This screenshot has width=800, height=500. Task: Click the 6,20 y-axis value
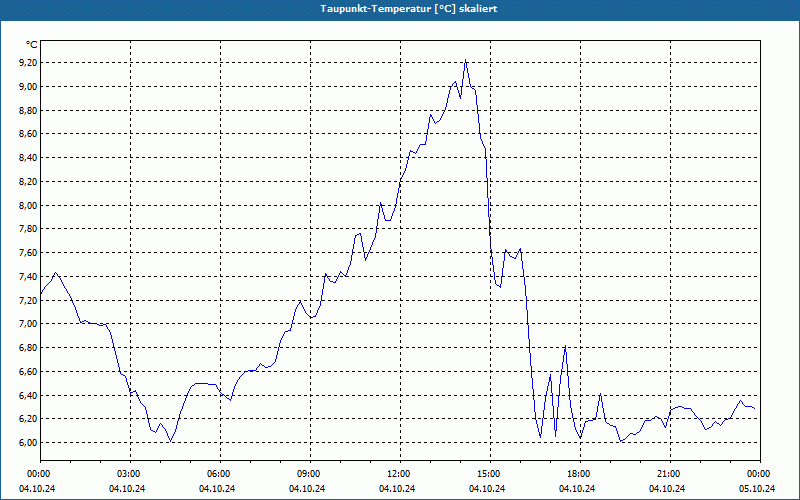(x=28, y=418)
